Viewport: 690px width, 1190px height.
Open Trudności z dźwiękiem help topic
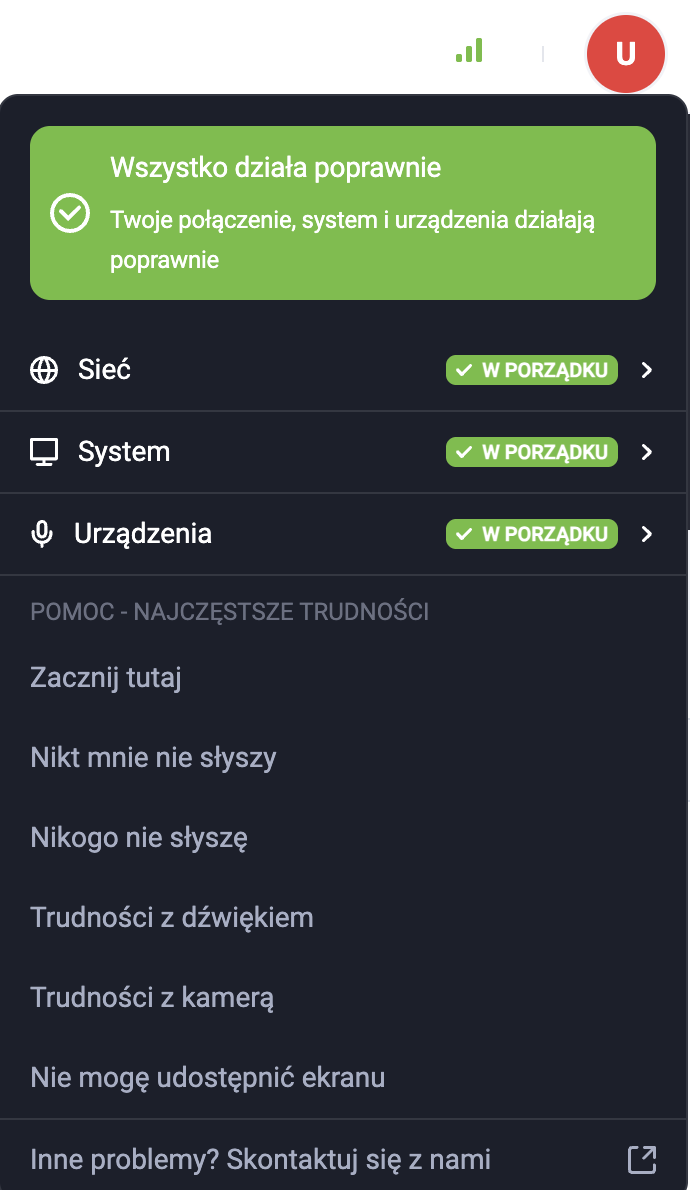172,918
